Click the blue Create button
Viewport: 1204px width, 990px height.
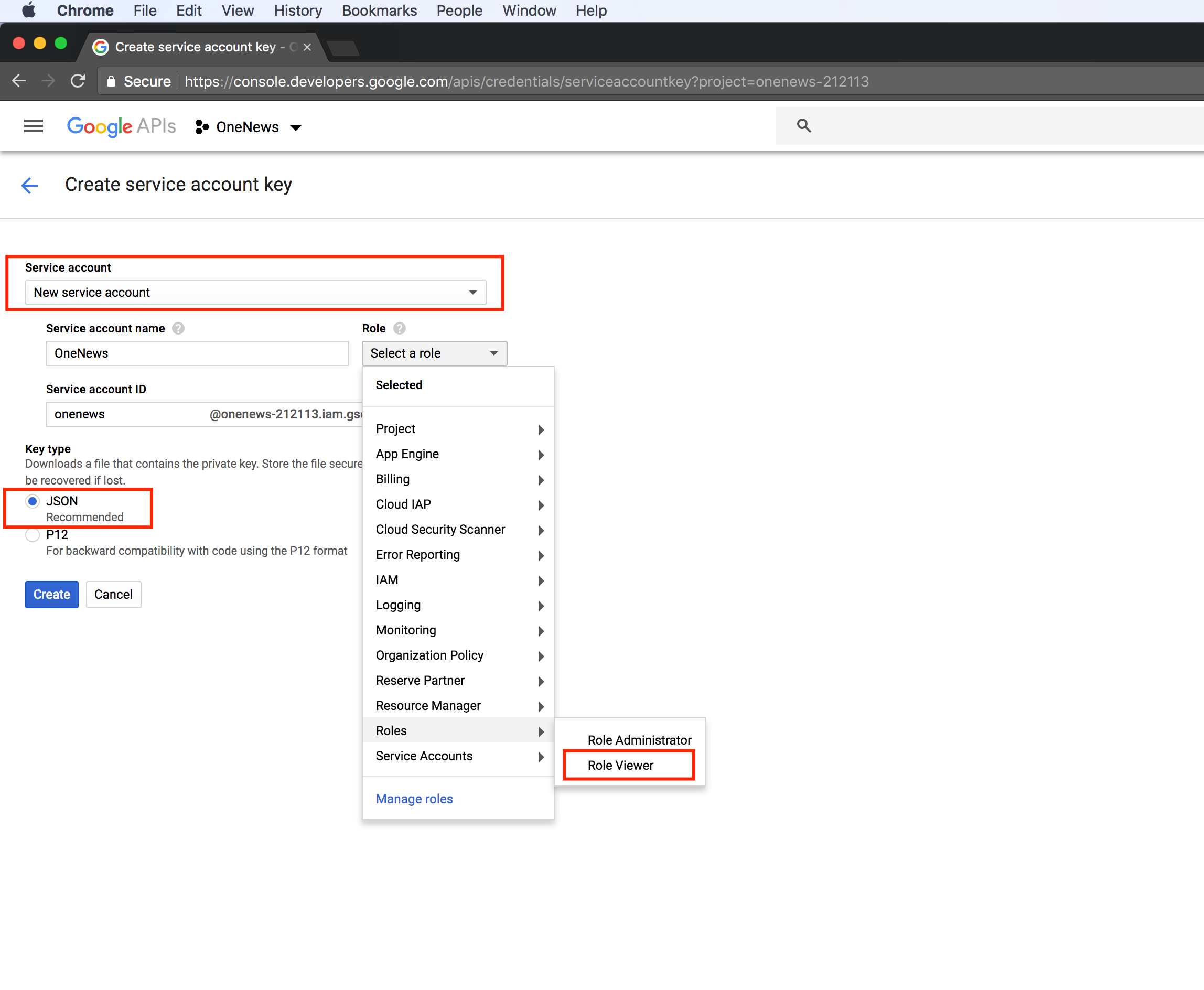tap(51, 594)
